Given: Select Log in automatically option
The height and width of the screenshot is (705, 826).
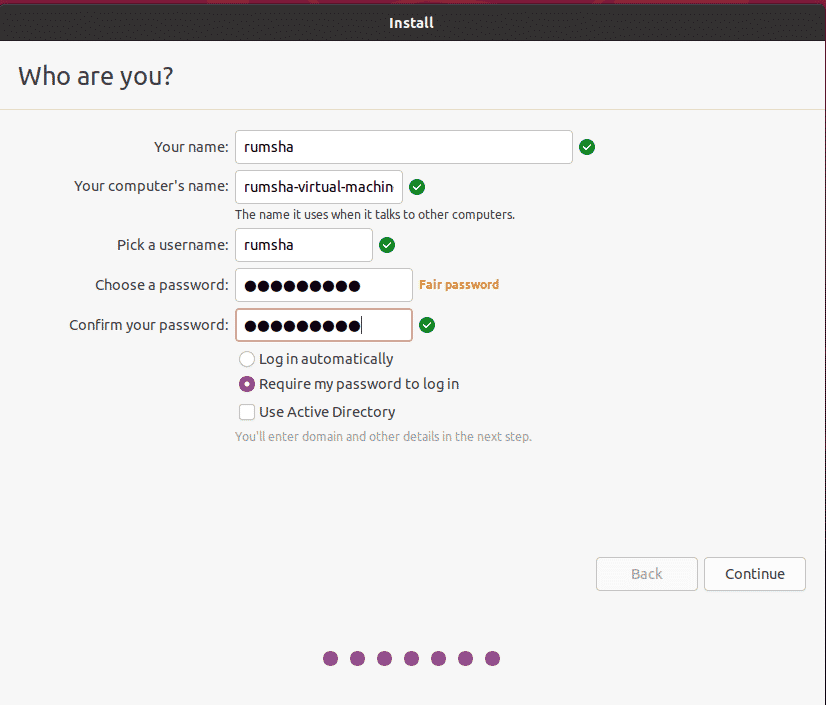Looking at the screenshot, I should (x=247, y=359).
